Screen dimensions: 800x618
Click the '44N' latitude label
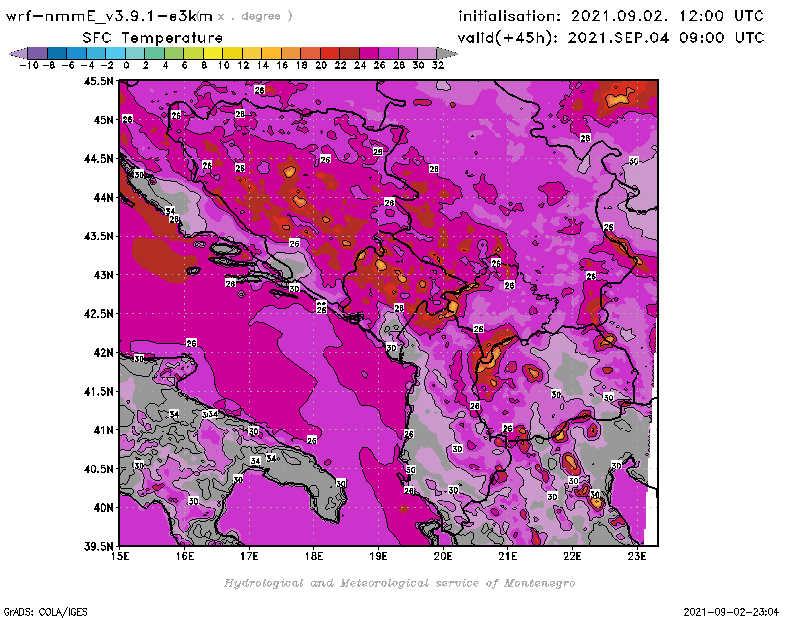pyautogui.click(x=103, y=197)
